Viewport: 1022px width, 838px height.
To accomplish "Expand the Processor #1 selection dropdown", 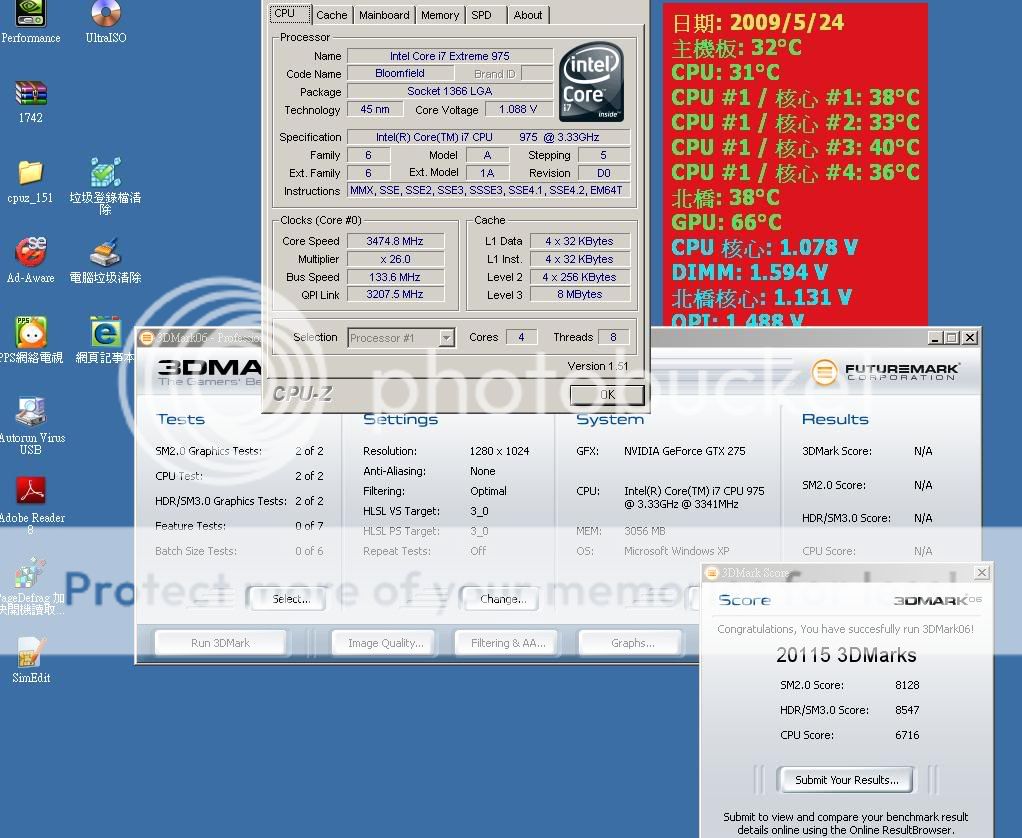I will click(446, 338).
